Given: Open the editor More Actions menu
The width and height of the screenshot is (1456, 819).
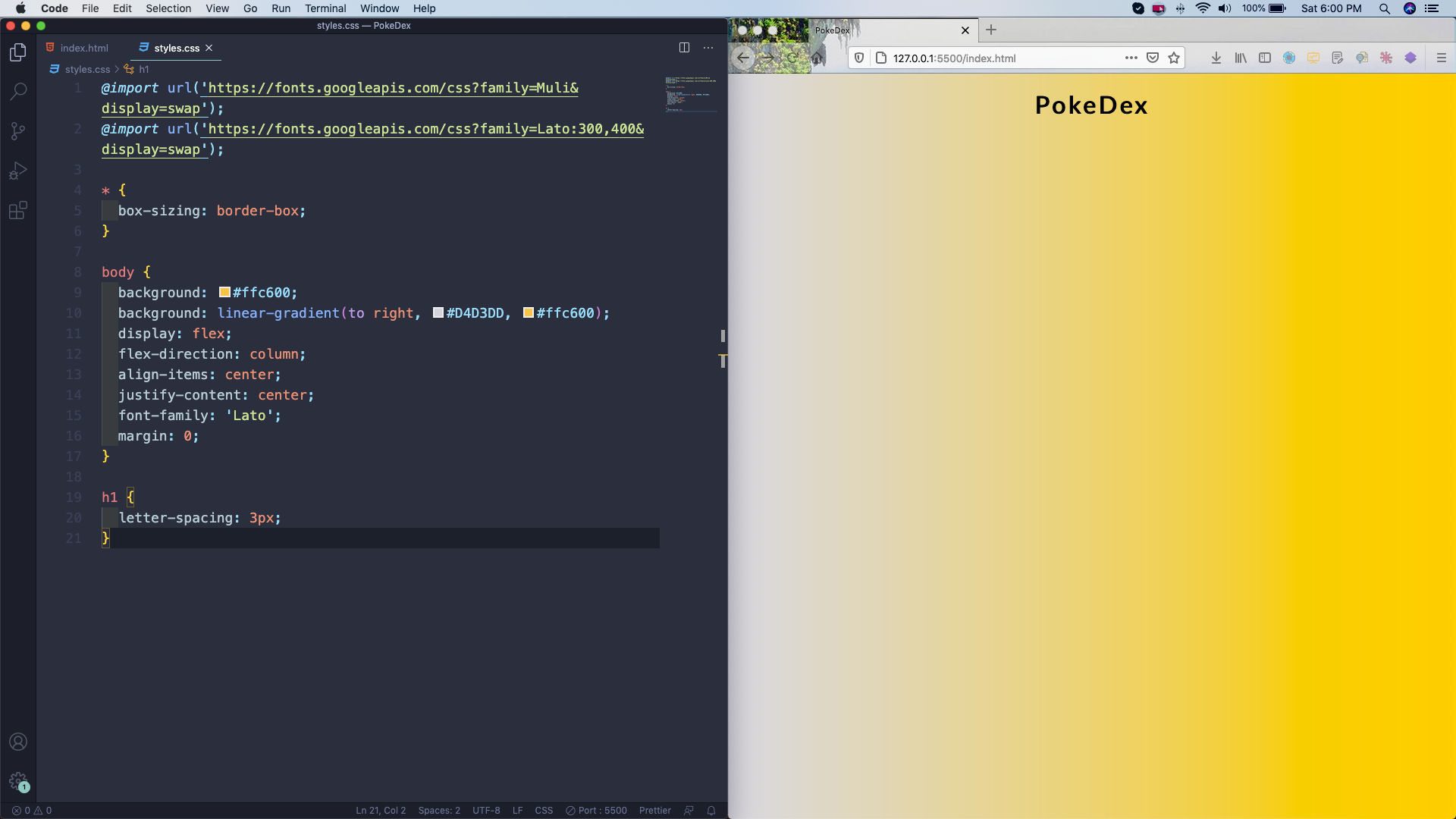Looking at the screenshot, I should (708, 48).
